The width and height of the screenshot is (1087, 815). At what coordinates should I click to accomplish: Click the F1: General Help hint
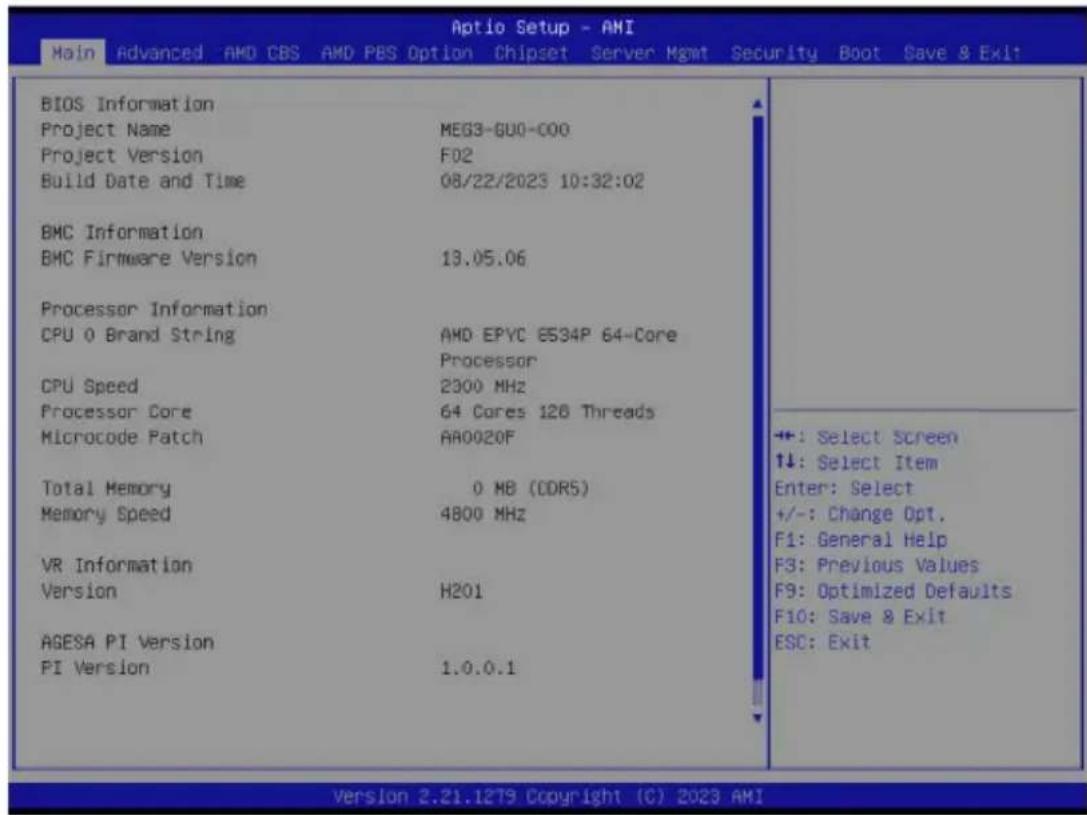861,540
